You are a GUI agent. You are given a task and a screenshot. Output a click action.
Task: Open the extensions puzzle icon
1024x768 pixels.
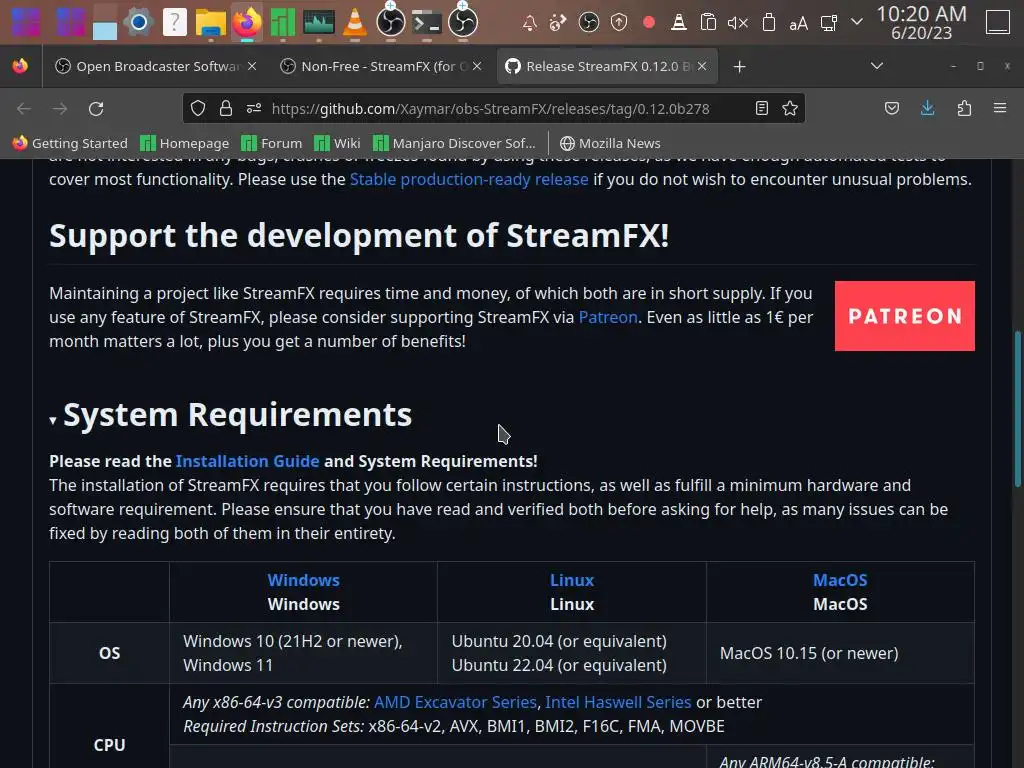964,108
